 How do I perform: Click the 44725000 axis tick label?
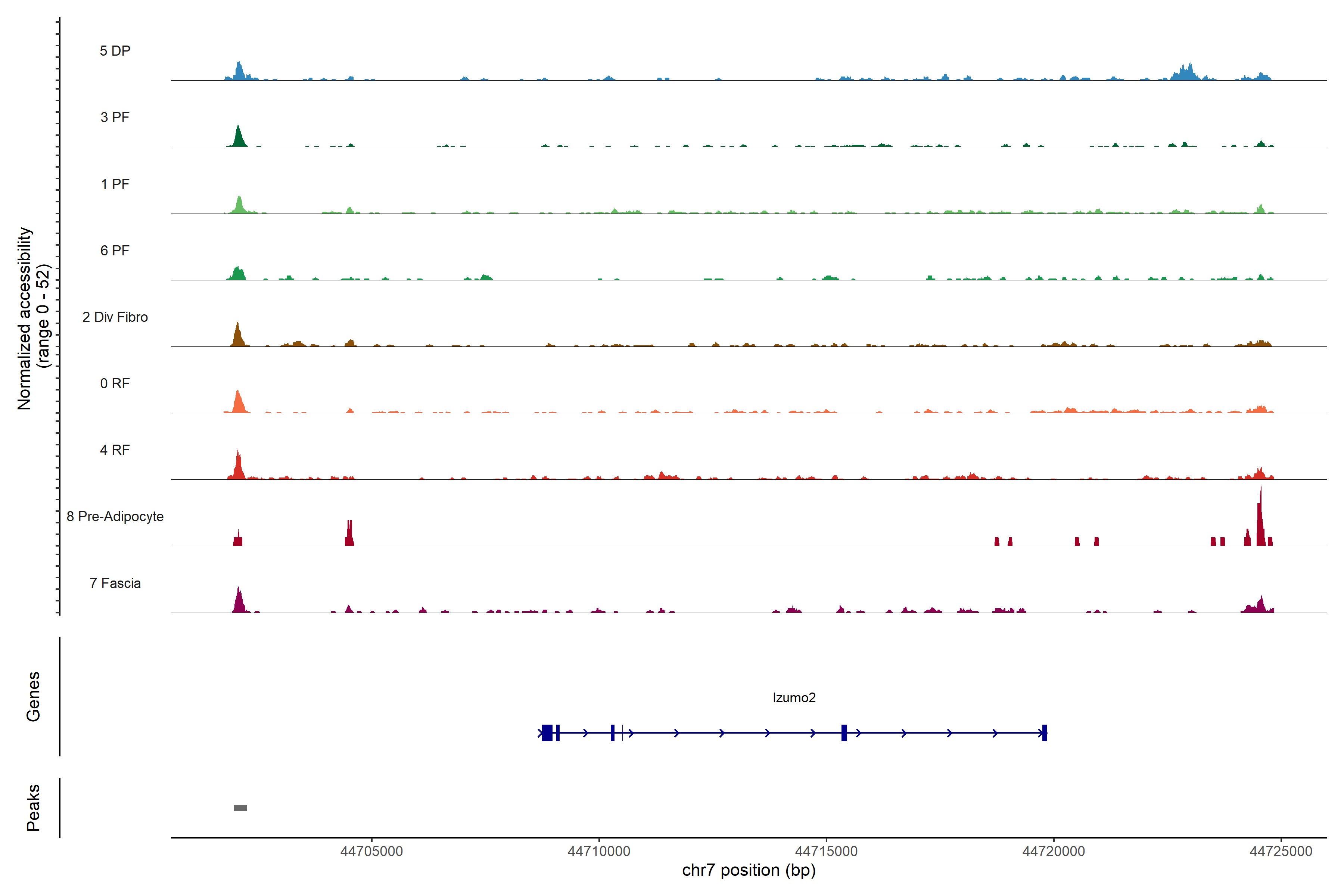(1281, 852)
